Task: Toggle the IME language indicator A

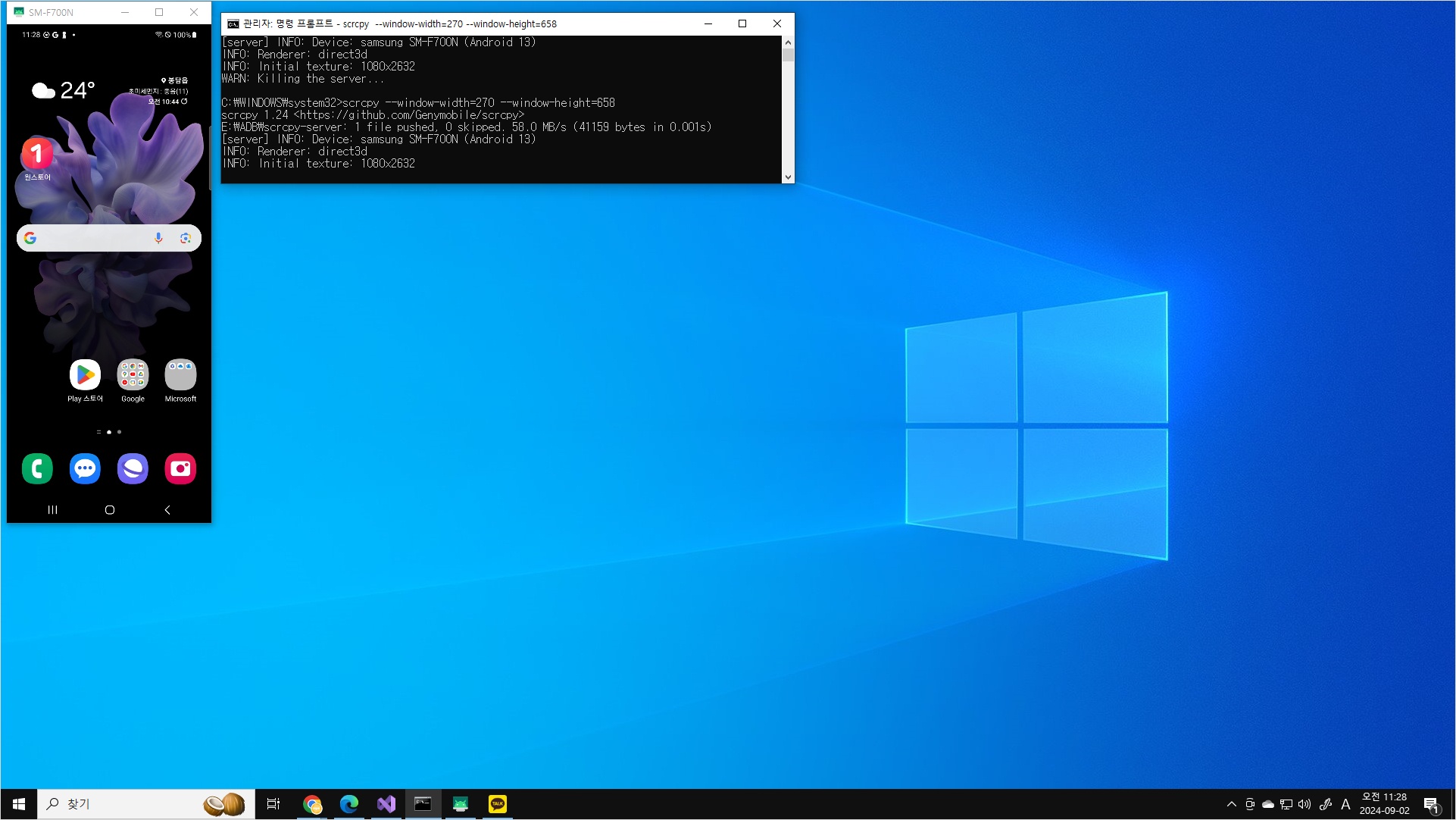Action: (1345, 804)
